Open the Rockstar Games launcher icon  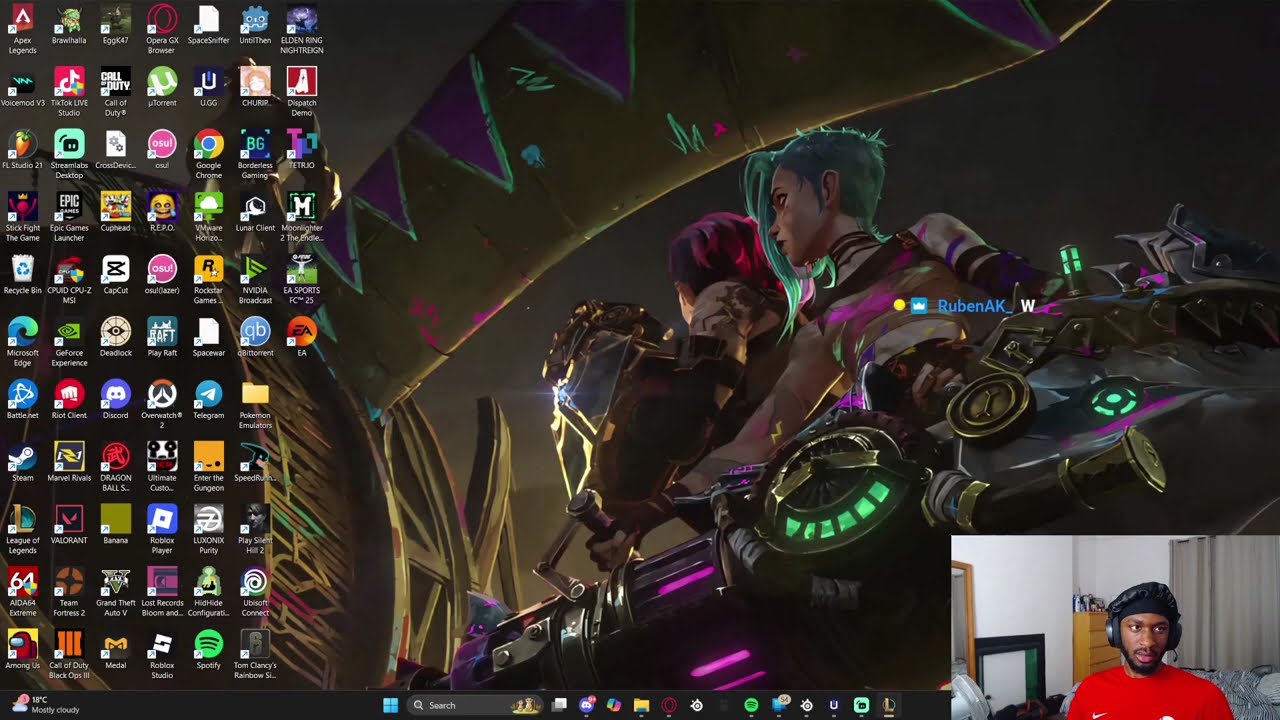coord(208,280)
